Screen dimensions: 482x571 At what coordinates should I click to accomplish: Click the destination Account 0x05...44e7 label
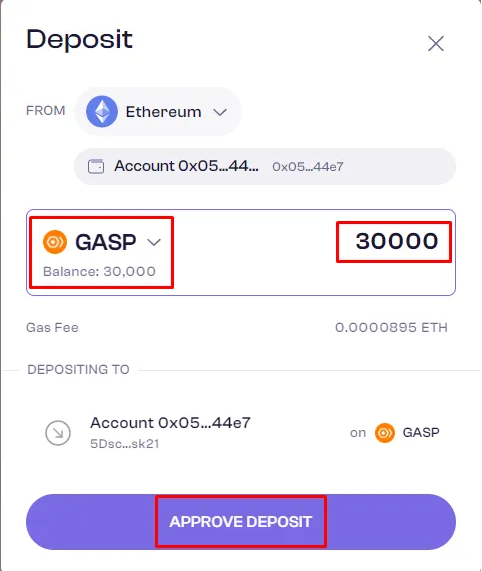click(x=170, y=423)
